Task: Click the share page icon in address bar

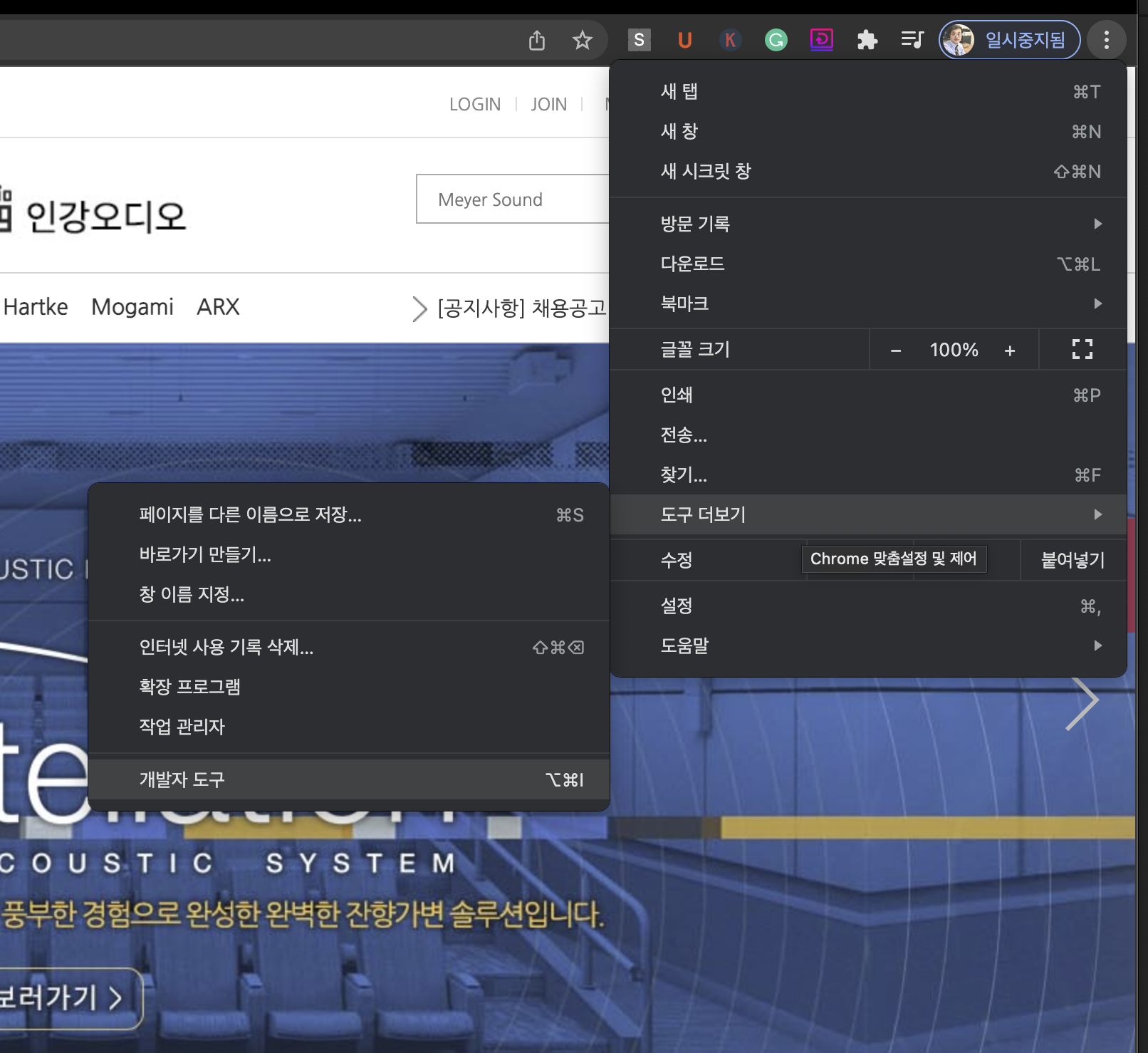Action: [x=537, y=41]
